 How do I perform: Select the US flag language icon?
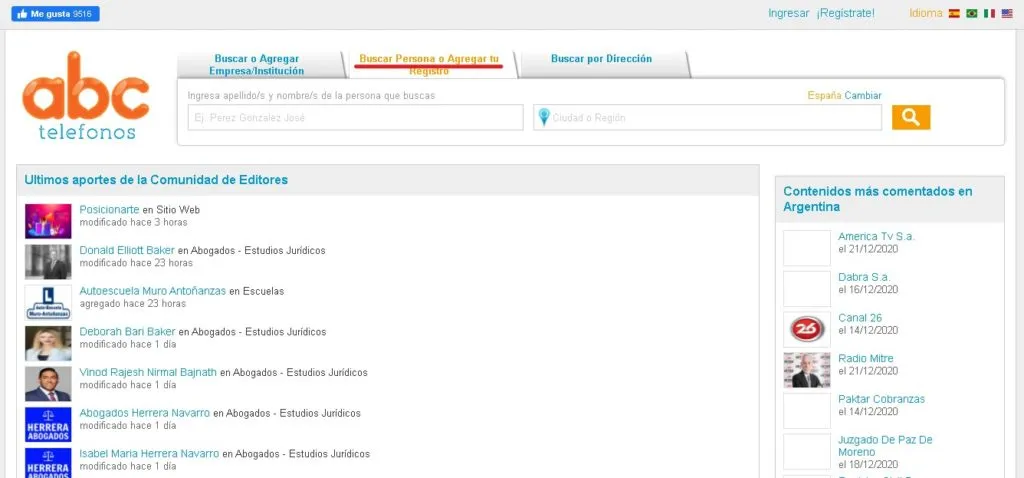1007,13
